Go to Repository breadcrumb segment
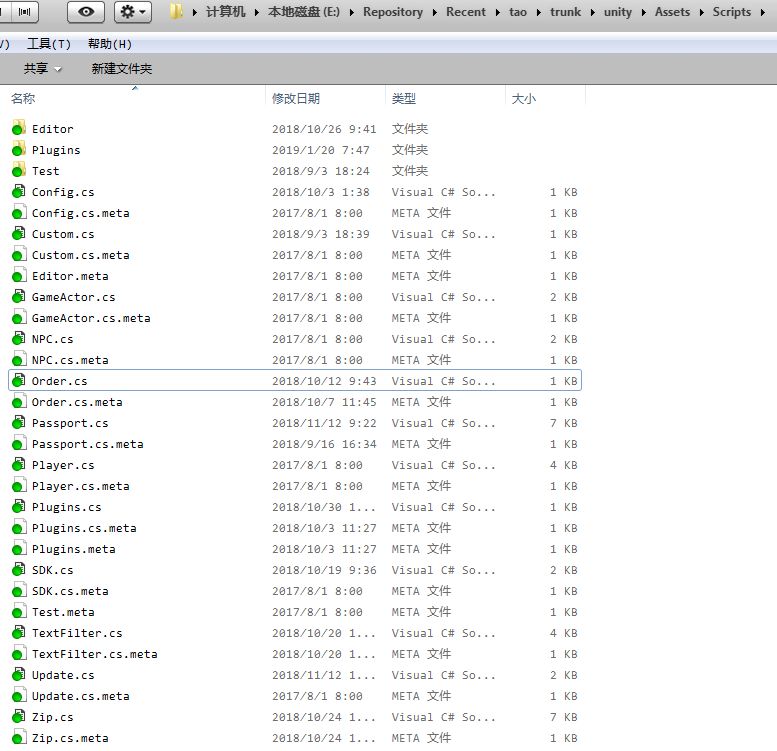Screen dimensions: 777x751 point(392,12)
